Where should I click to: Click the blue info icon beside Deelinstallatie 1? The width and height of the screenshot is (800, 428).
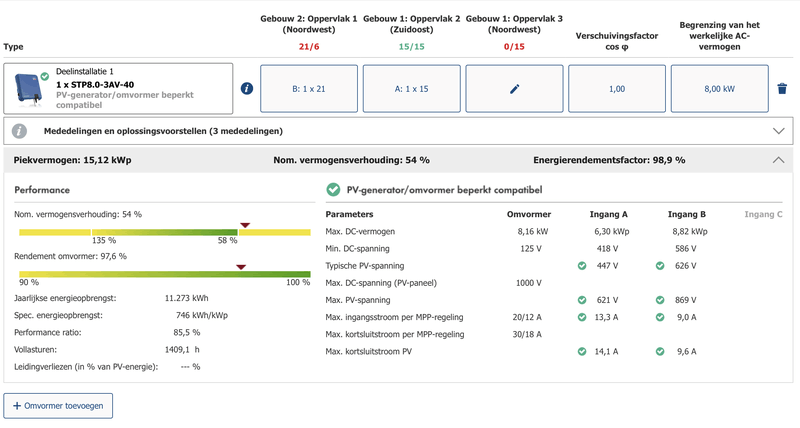tap(247, 89)
